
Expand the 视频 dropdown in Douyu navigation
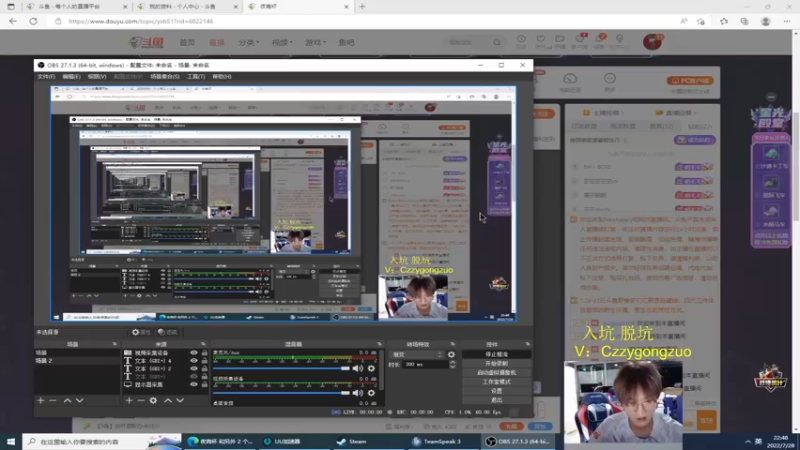282,42
